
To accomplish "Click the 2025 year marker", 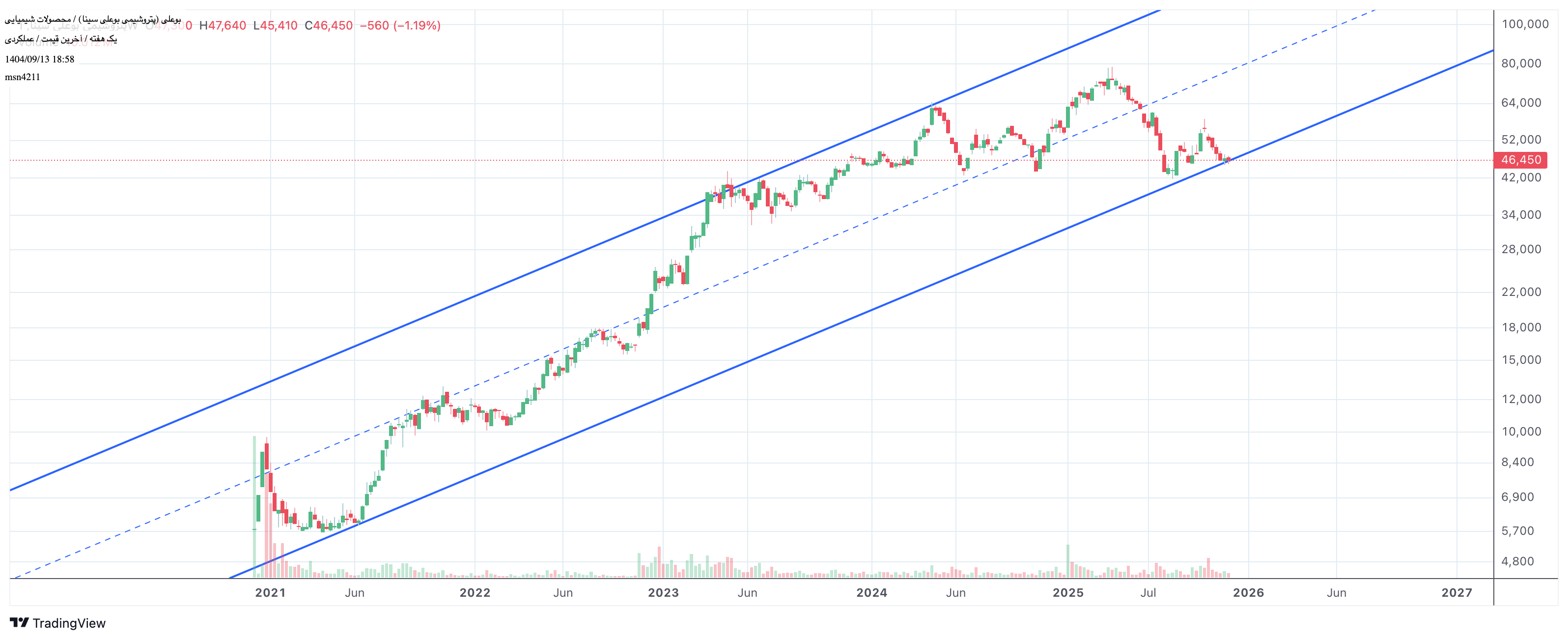I will (1067, 592).
